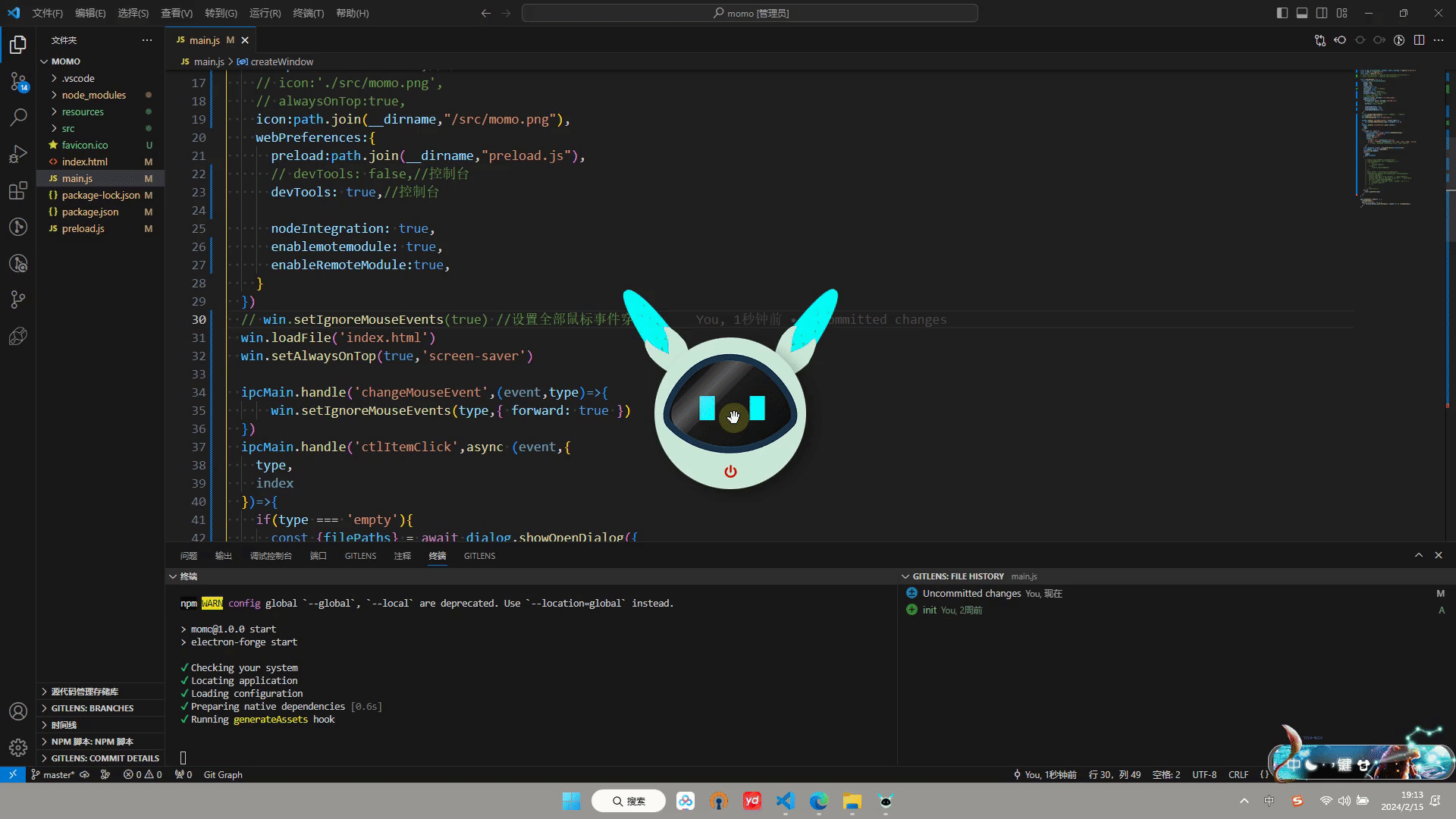Screen dimensions: 1456x819
Task: Open Microsoft Edge from the taskbar
Action: pos(818,801)
